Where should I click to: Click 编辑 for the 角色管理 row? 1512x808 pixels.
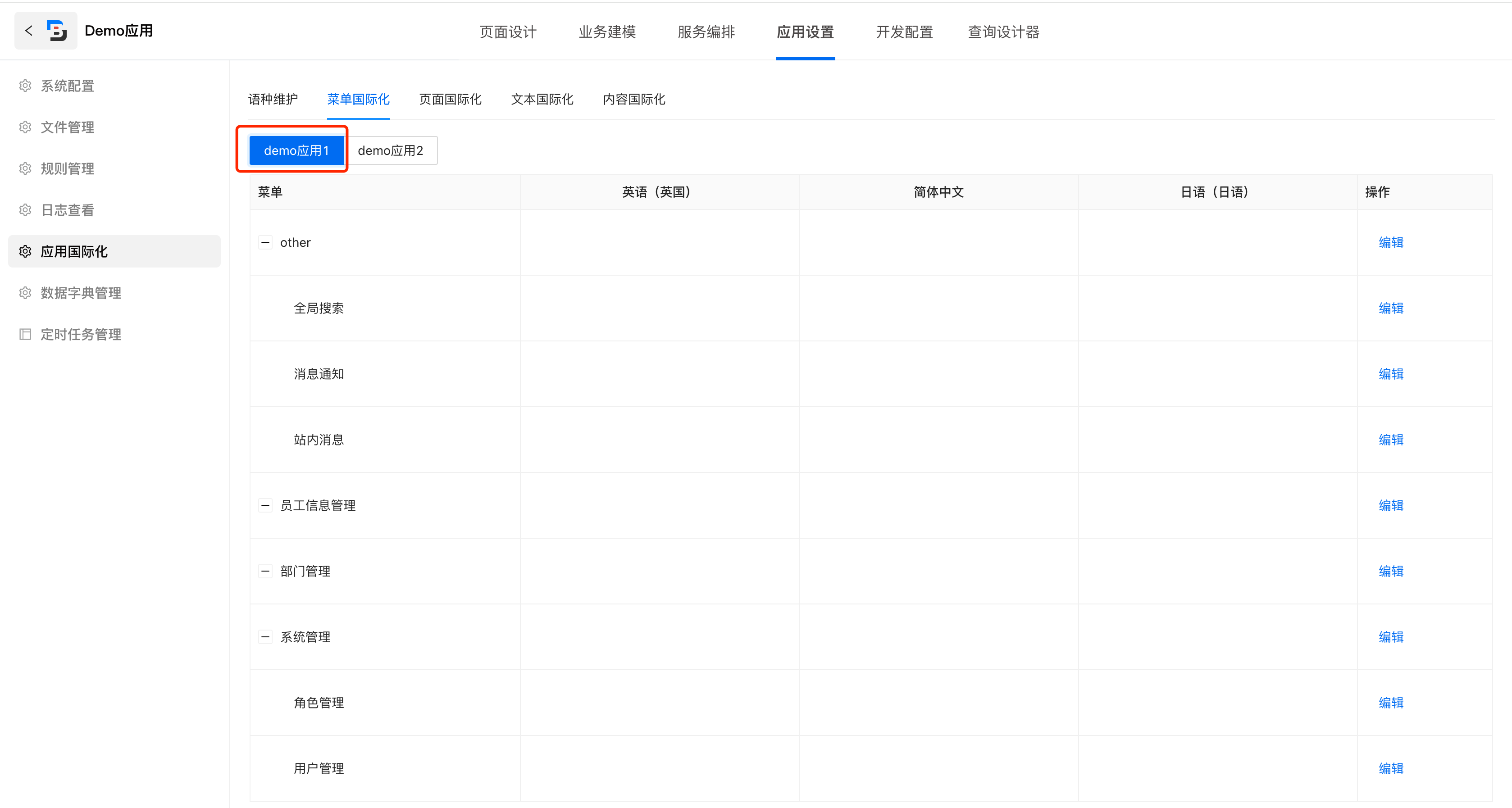pyautogui.click(x=1391, y=702)
